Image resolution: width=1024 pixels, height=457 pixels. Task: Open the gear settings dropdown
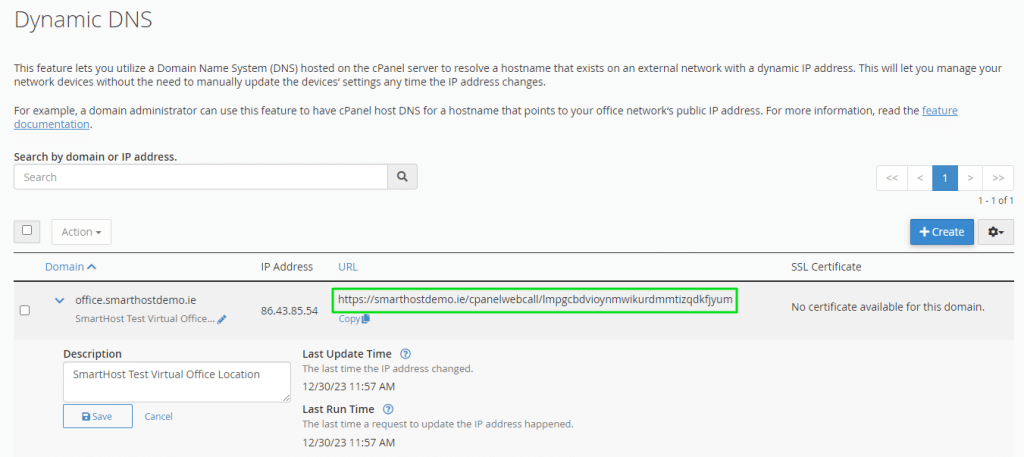coord(995,232)
